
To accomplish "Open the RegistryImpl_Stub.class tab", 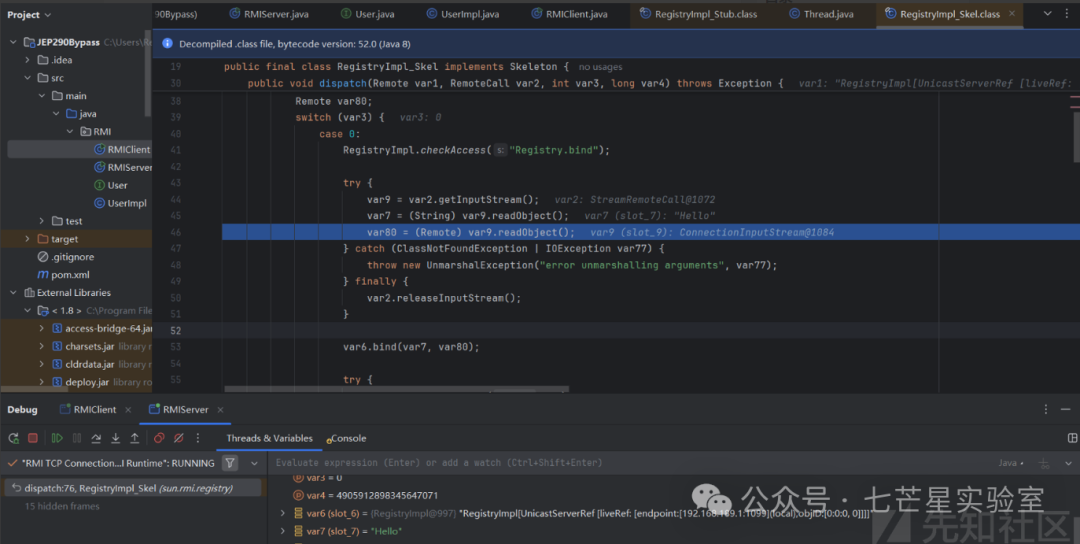I will pos(698,14).
